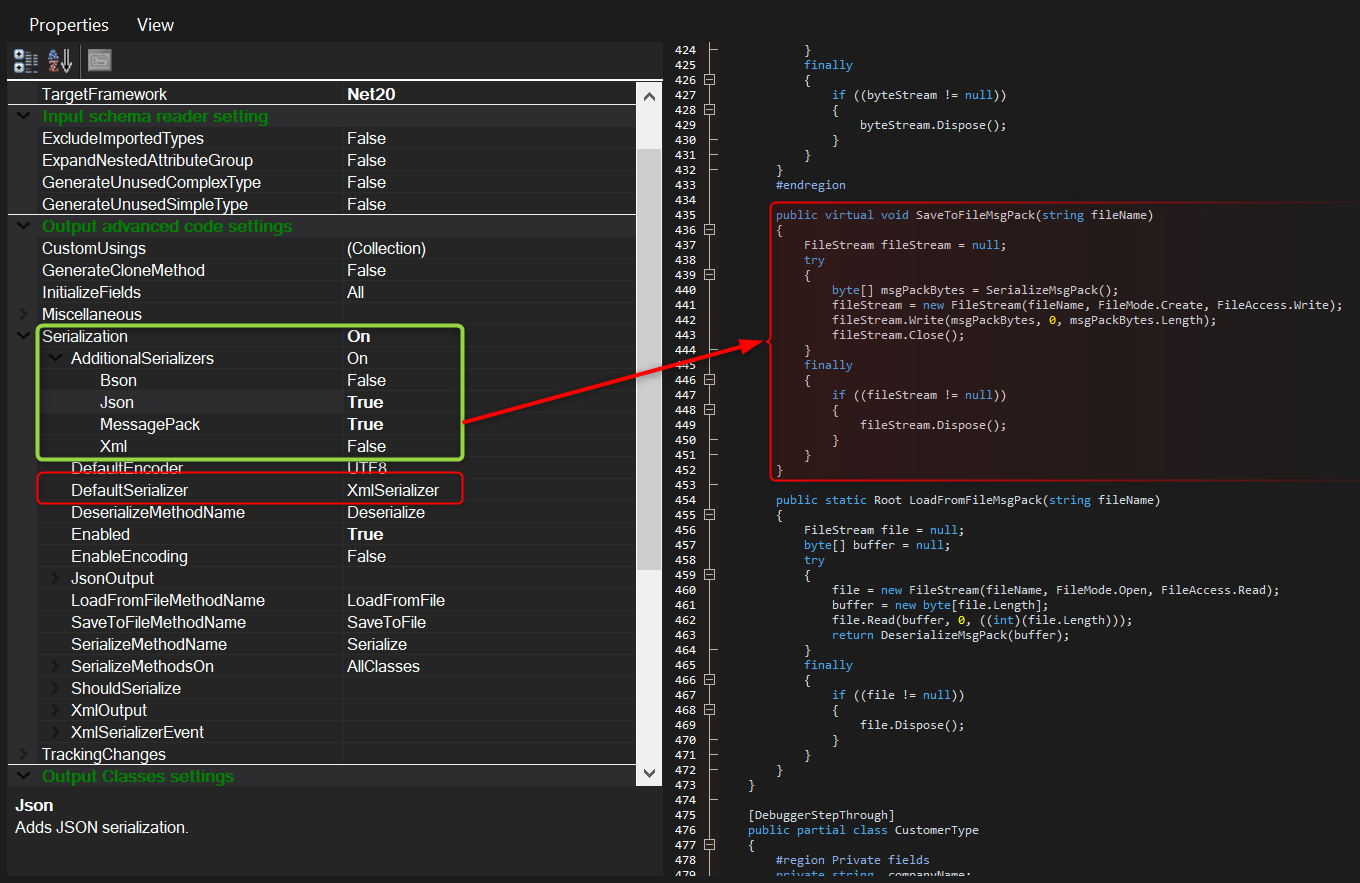Collapse the Serialization property node

coord(24,337)
